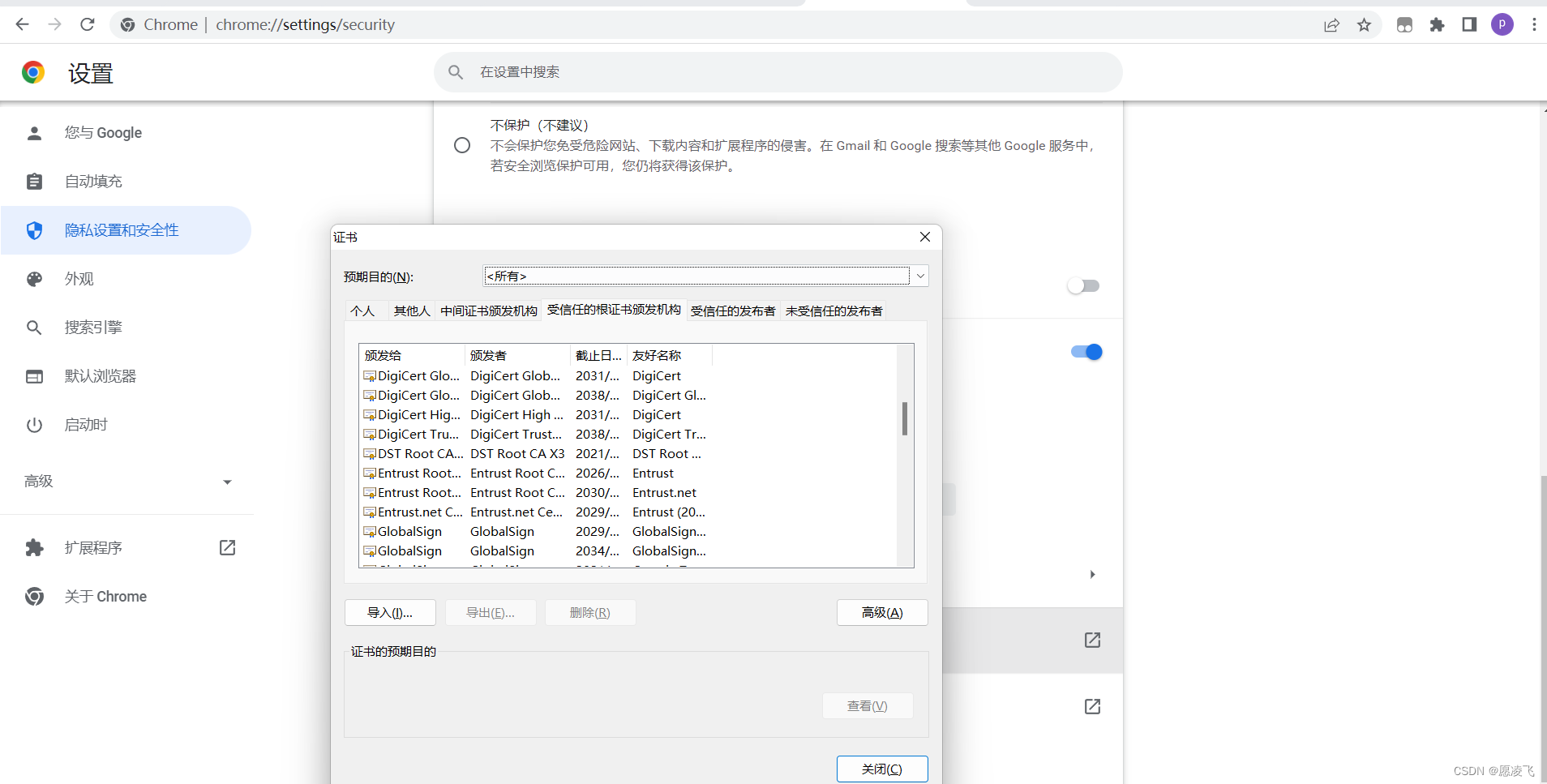Switch to the 个人 tab

tap(362, 311)
